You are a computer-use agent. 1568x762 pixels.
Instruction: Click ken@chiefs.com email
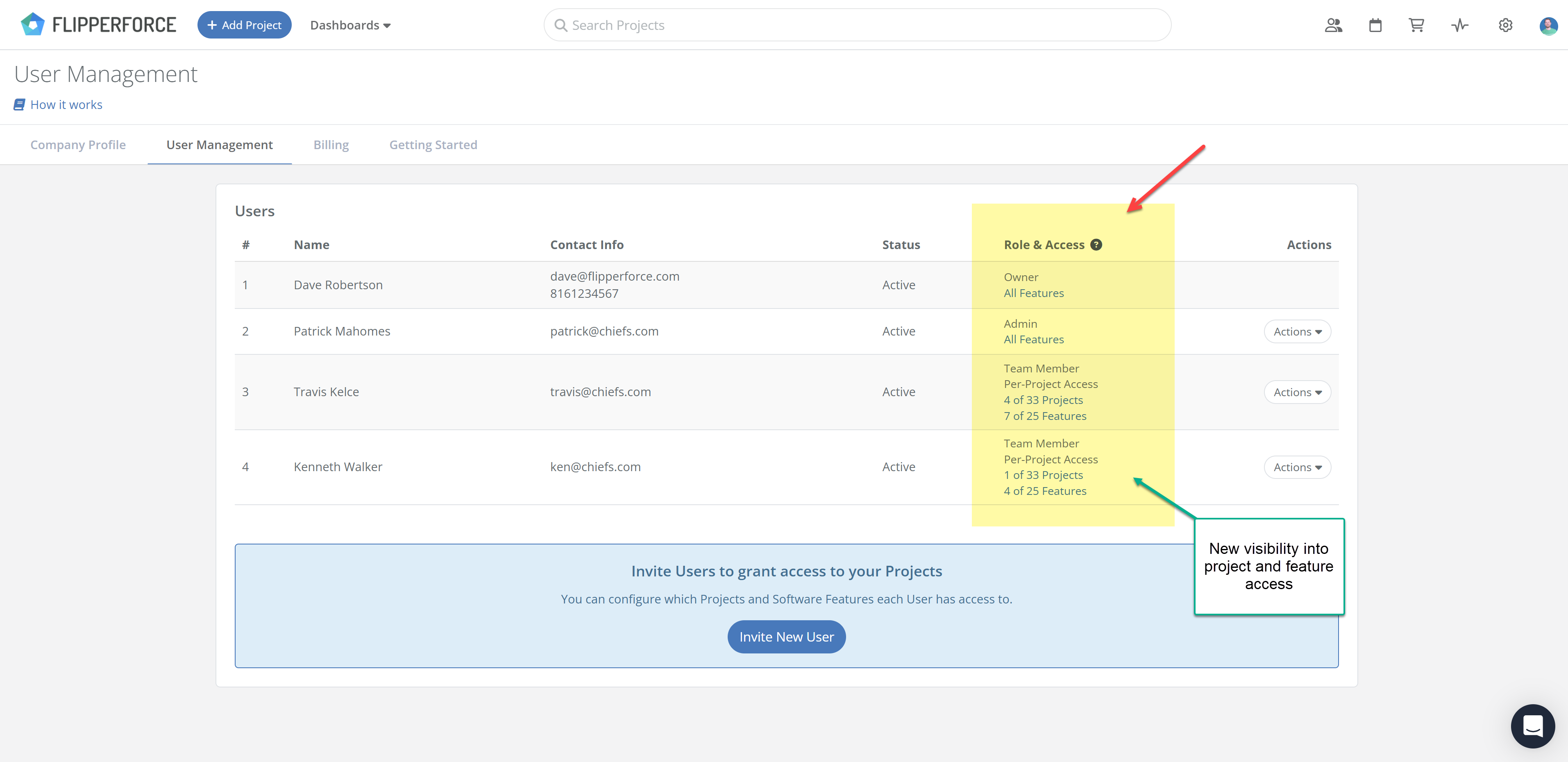(595, 467)
